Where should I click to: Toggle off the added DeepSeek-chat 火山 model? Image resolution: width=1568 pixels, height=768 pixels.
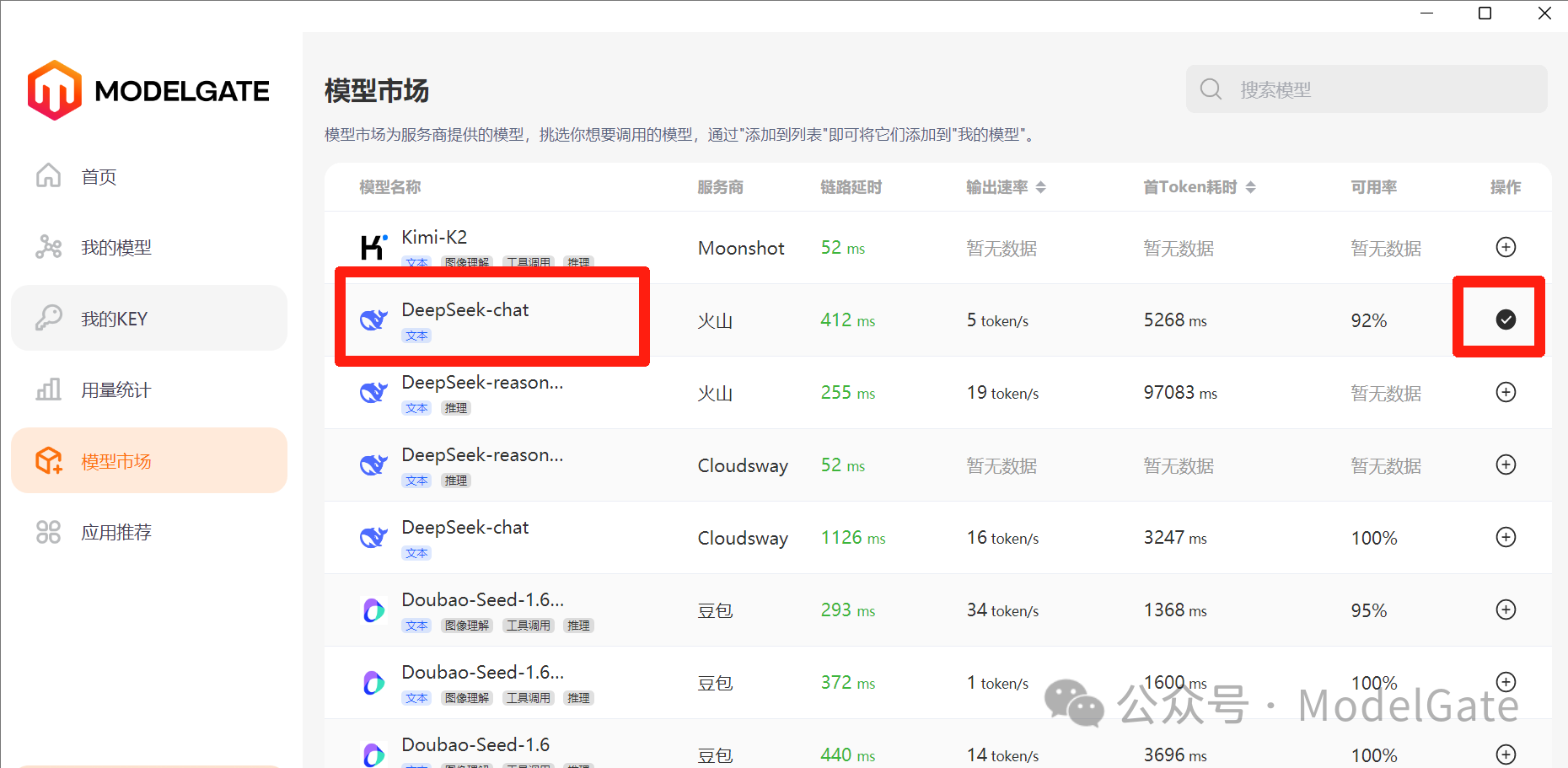[1506, 319]
